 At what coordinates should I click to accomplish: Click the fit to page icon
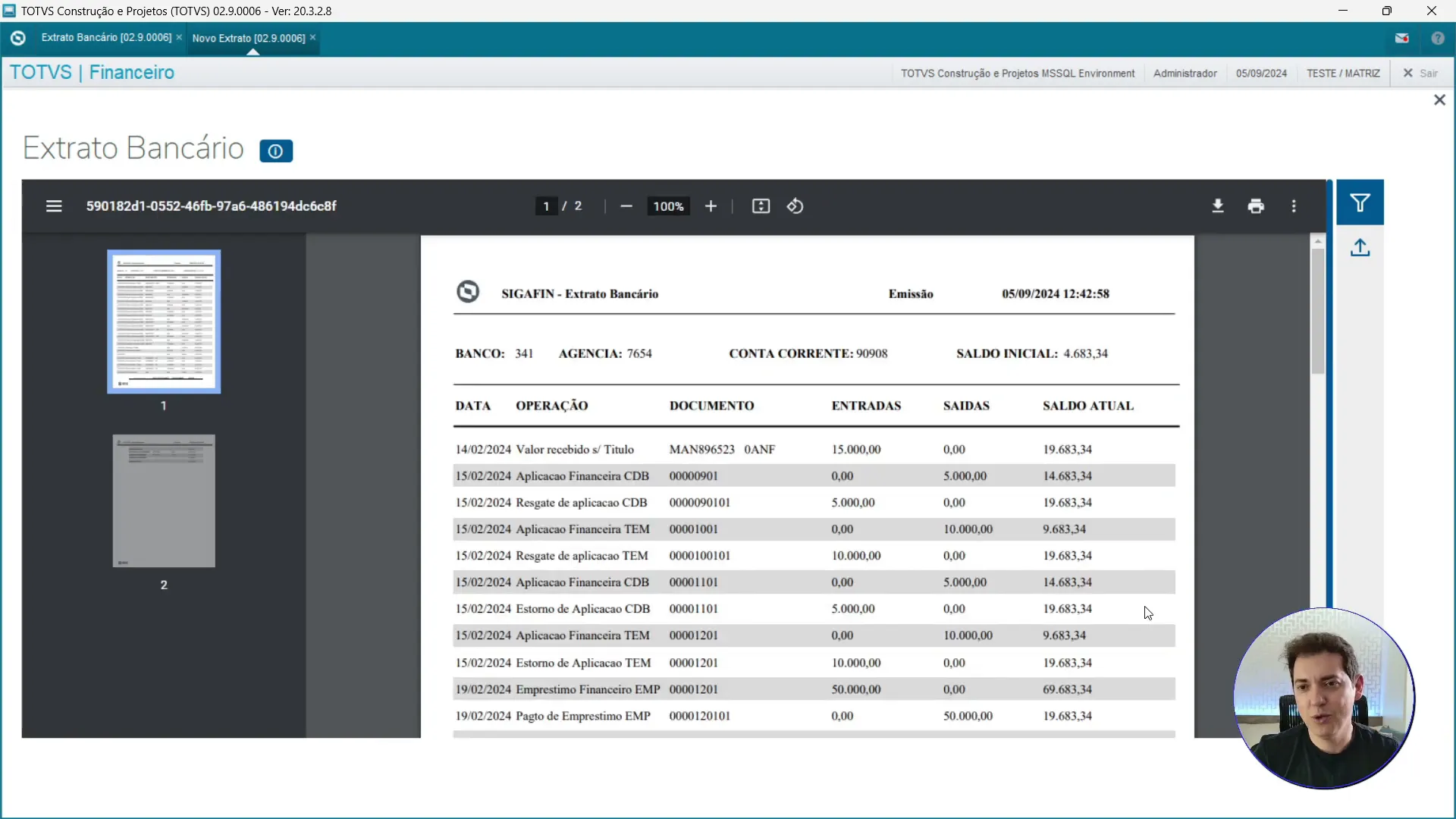[x=761, y=206]
